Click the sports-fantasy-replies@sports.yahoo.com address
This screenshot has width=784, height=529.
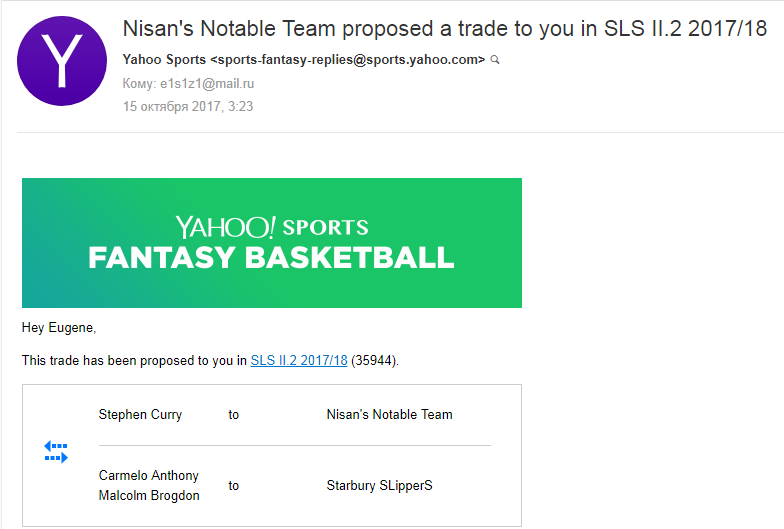click(x=348, y=60)
